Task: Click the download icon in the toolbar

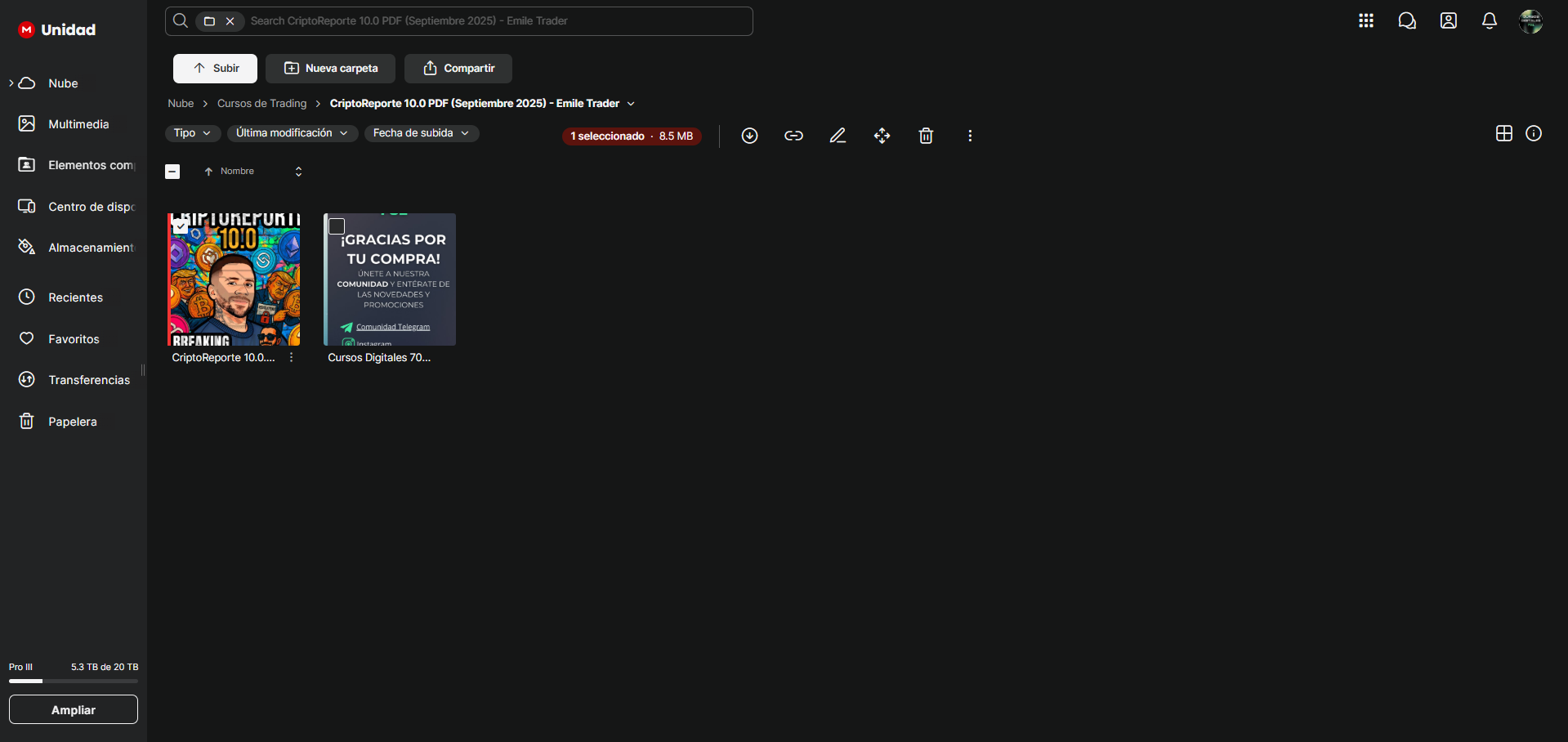Action: pos(749,136)
